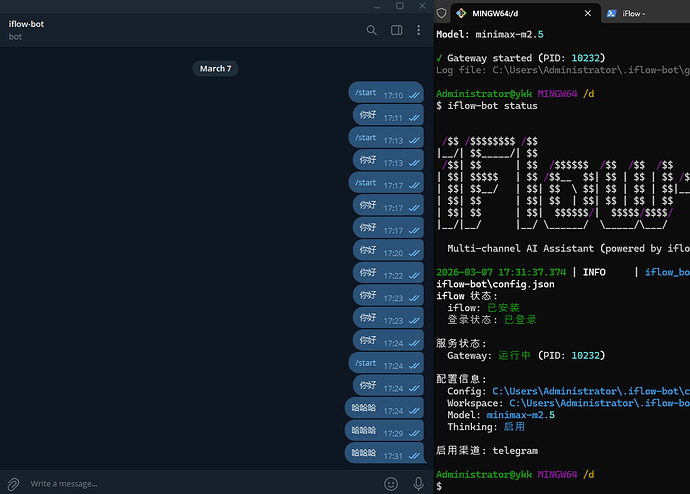Close the MINGW64:/d terminal tab

[587, 13]
